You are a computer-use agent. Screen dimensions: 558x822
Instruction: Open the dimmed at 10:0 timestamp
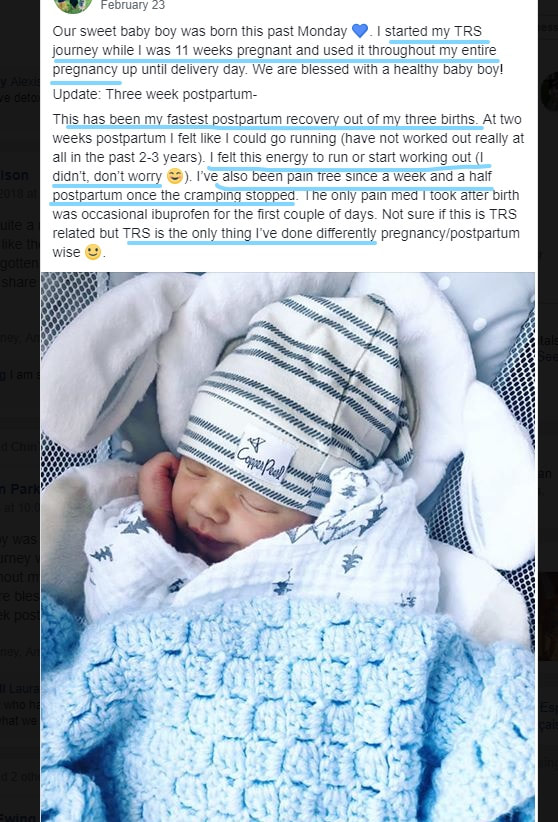tap(20, 507)
